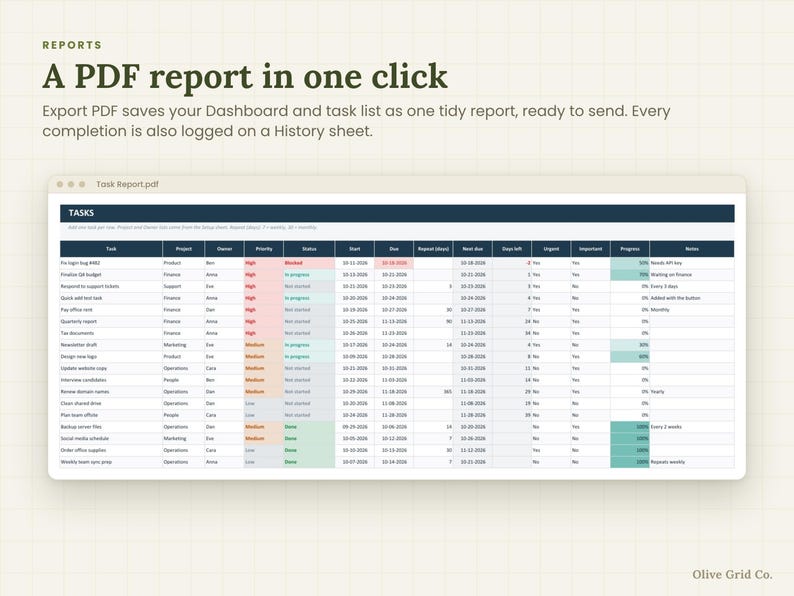Screen dimensions: 794x596
Task: Click the 30% progress cell
Action: [x=630, y=345]
